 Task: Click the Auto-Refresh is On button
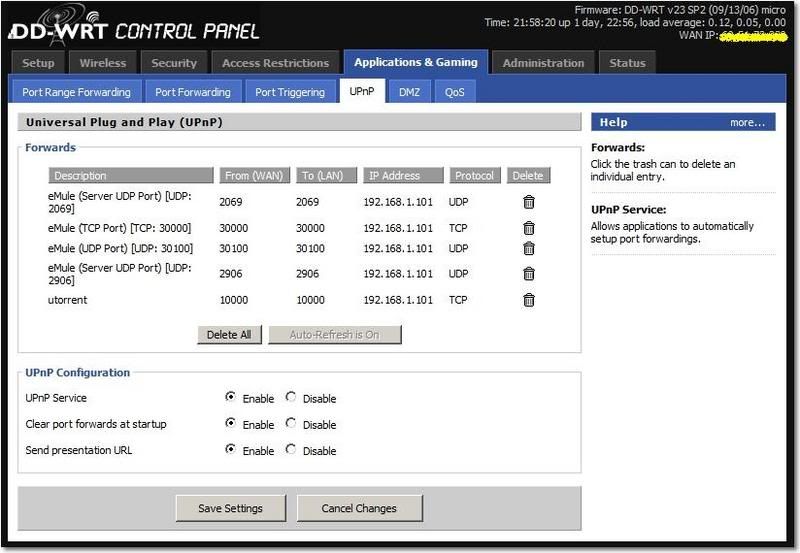coord(335,335)
